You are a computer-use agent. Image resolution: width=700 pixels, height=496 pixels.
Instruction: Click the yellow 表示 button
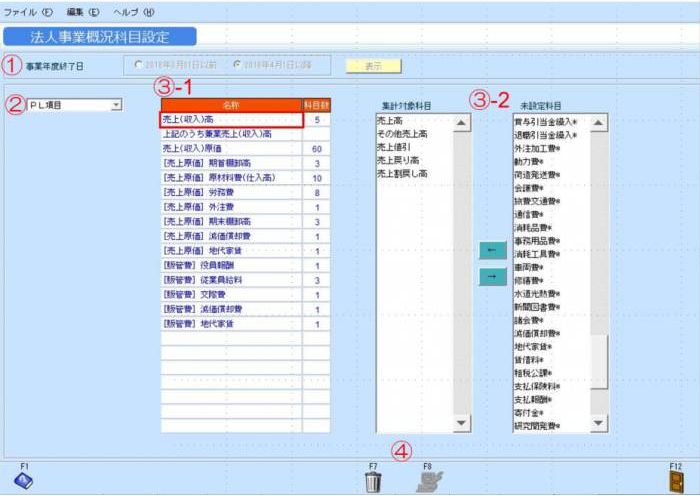[x=374, y=66]
